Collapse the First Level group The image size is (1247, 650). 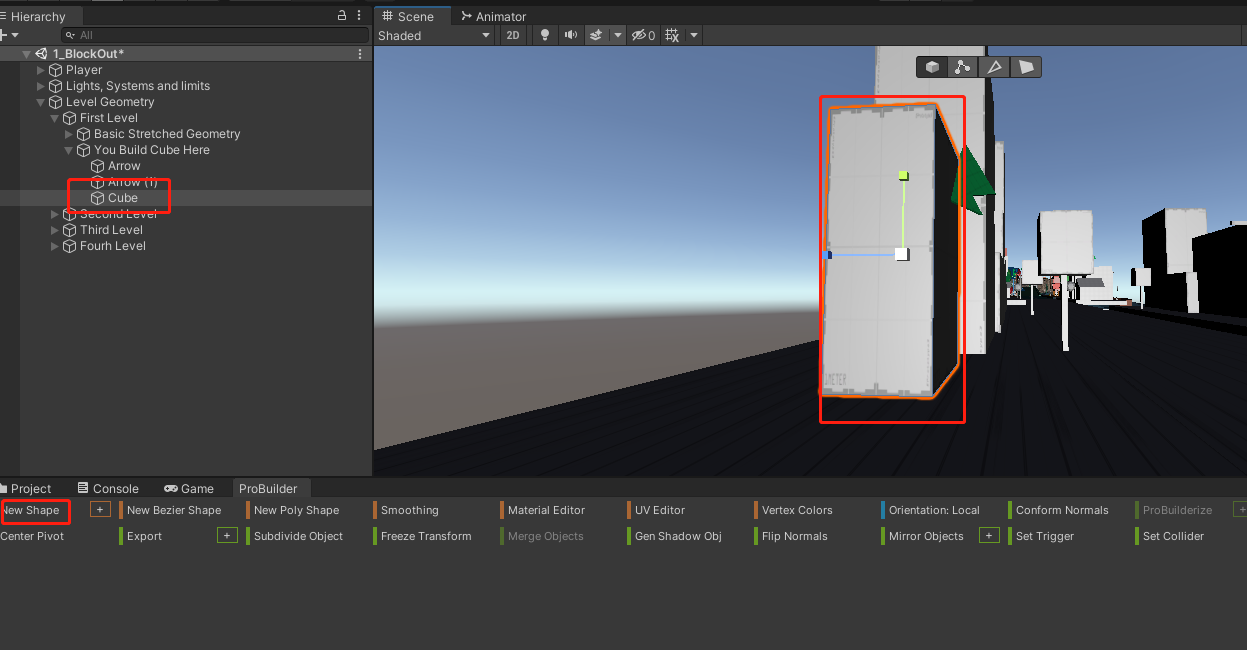(55, 117)
